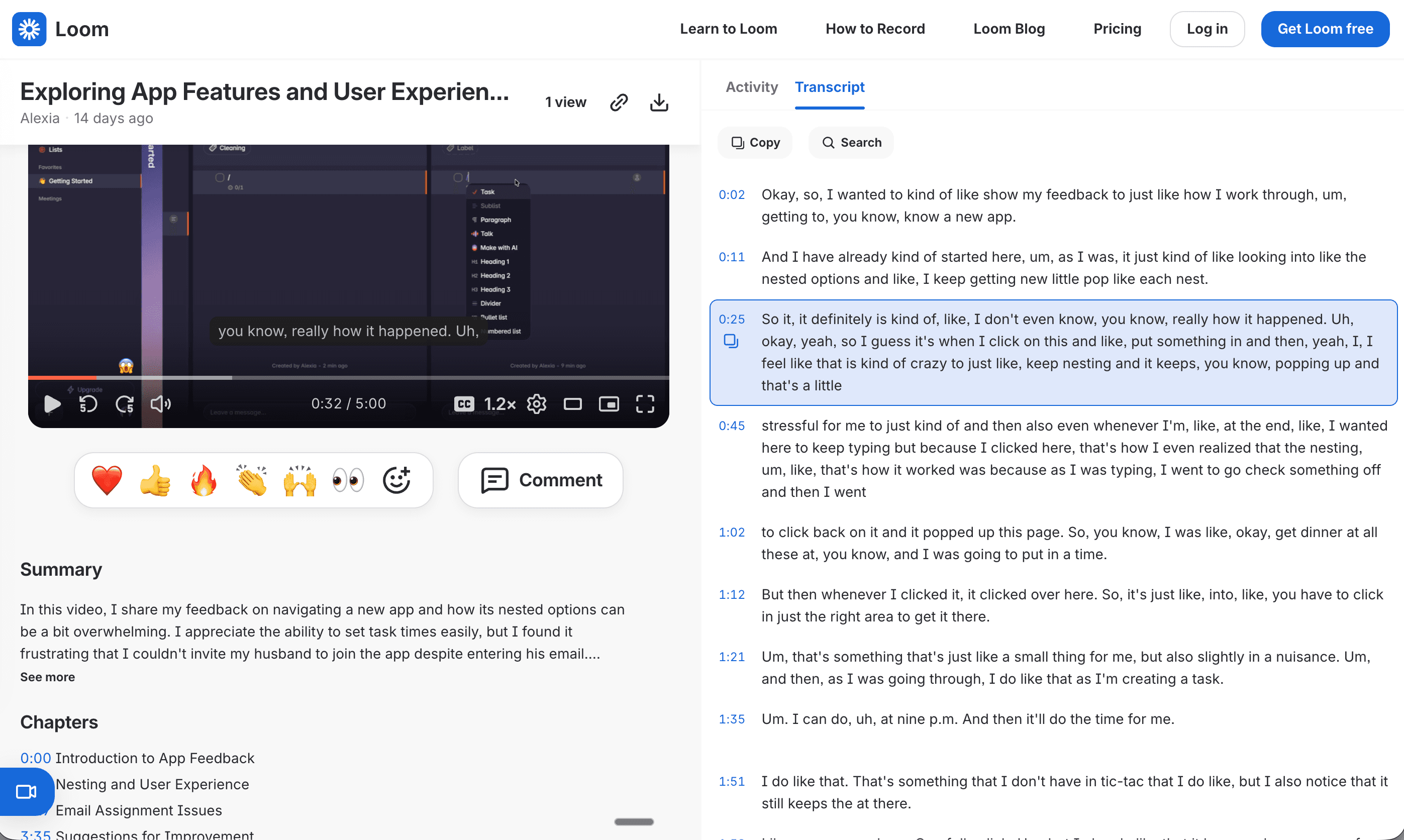Seek to transcript timestamp 1:21
Image resolution: width=1404 pixels, height=840 pixels.
pyautogui.click(x=732, y=657)
